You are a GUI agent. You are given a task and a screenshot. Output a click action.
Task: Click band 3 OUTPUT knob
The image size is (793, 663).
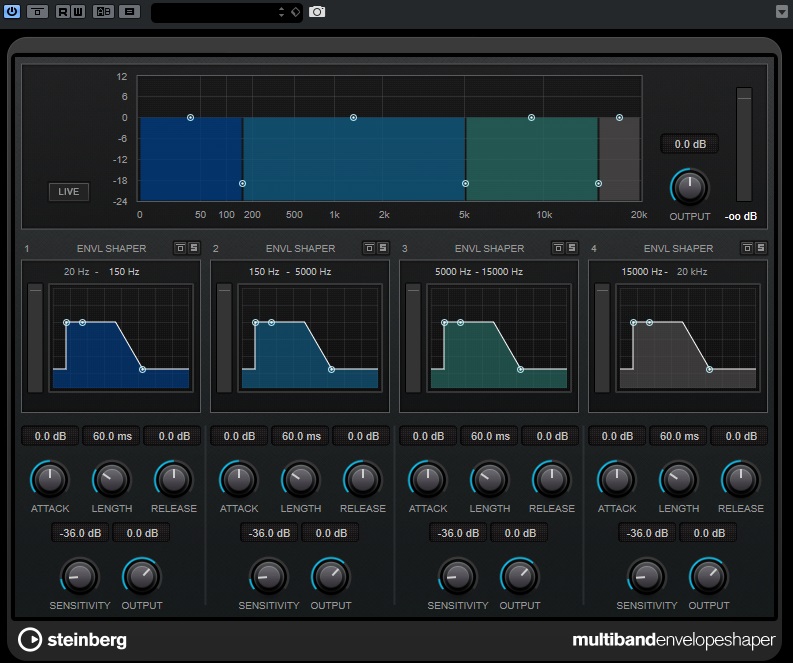pyautogui.click(x=520, y=576)
